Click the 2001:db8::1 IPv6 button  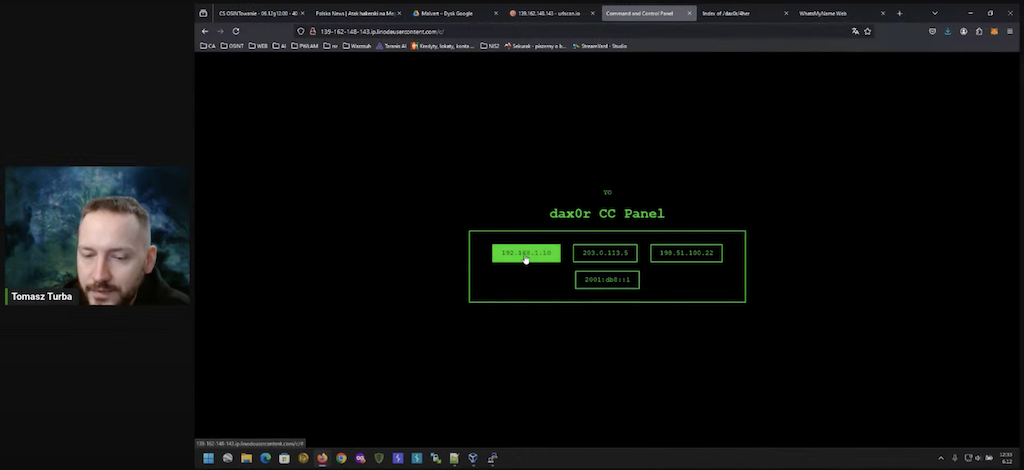click(x=607, y=280)
